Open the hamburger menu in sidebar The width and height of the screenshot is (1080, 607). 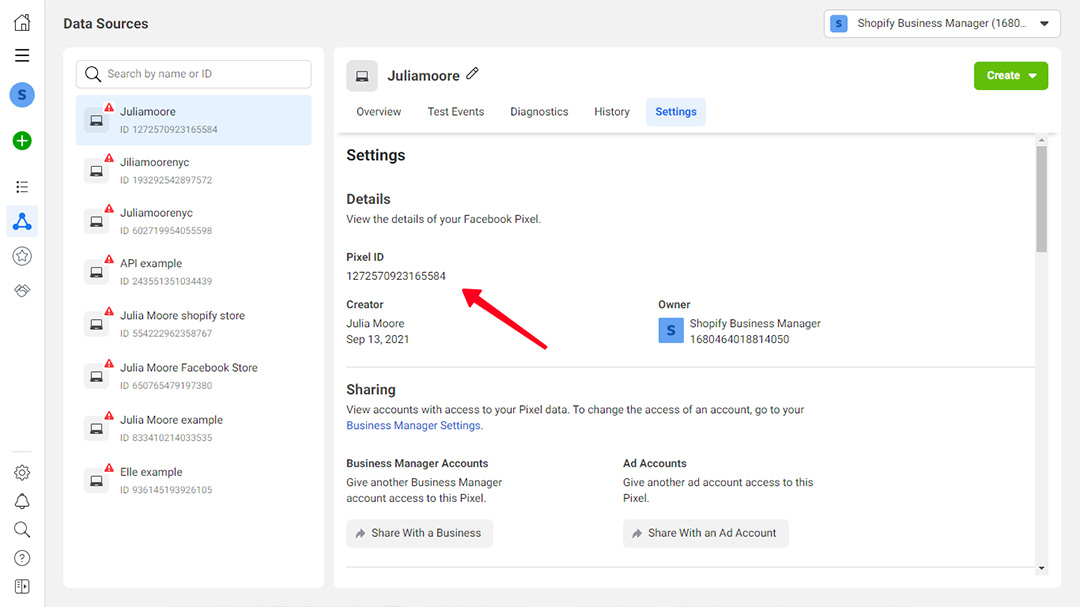click(22, 55)
